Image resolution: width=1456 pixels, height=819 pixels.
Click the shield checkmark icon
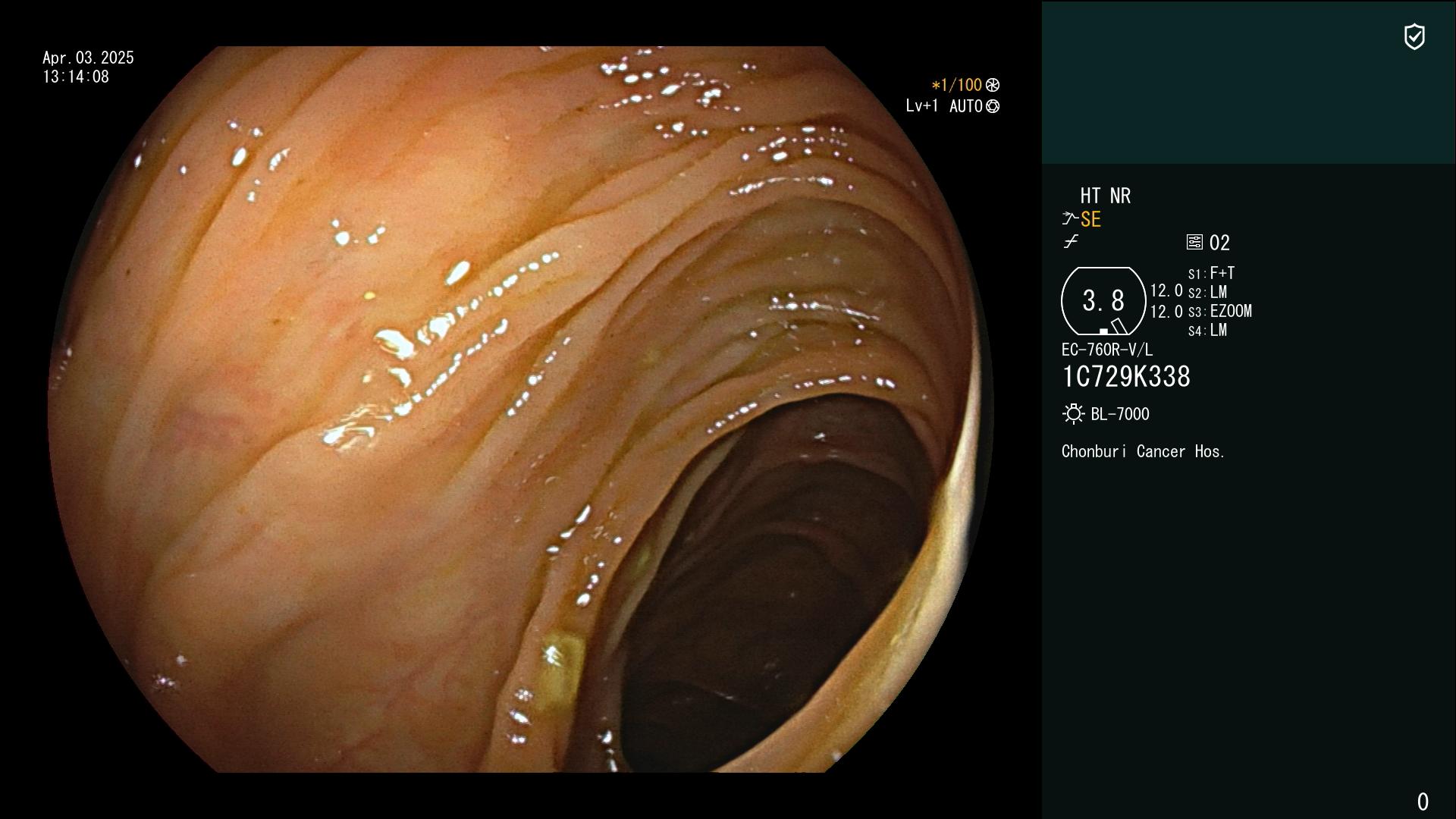point(1414,37)
